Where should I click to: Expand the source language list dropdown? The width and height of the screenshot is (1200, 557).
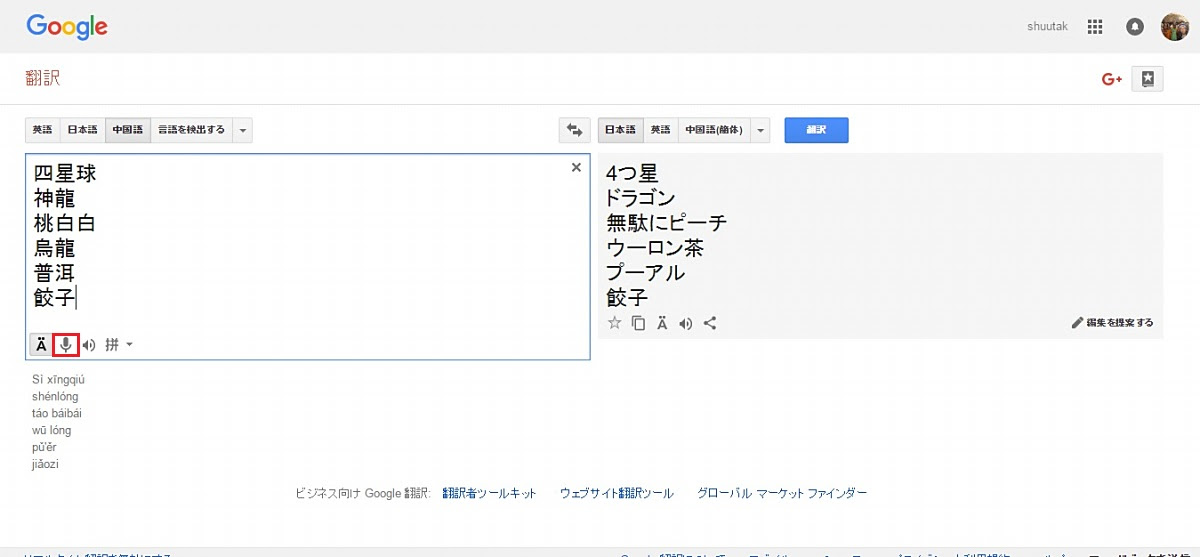click(x=243, y=130)
